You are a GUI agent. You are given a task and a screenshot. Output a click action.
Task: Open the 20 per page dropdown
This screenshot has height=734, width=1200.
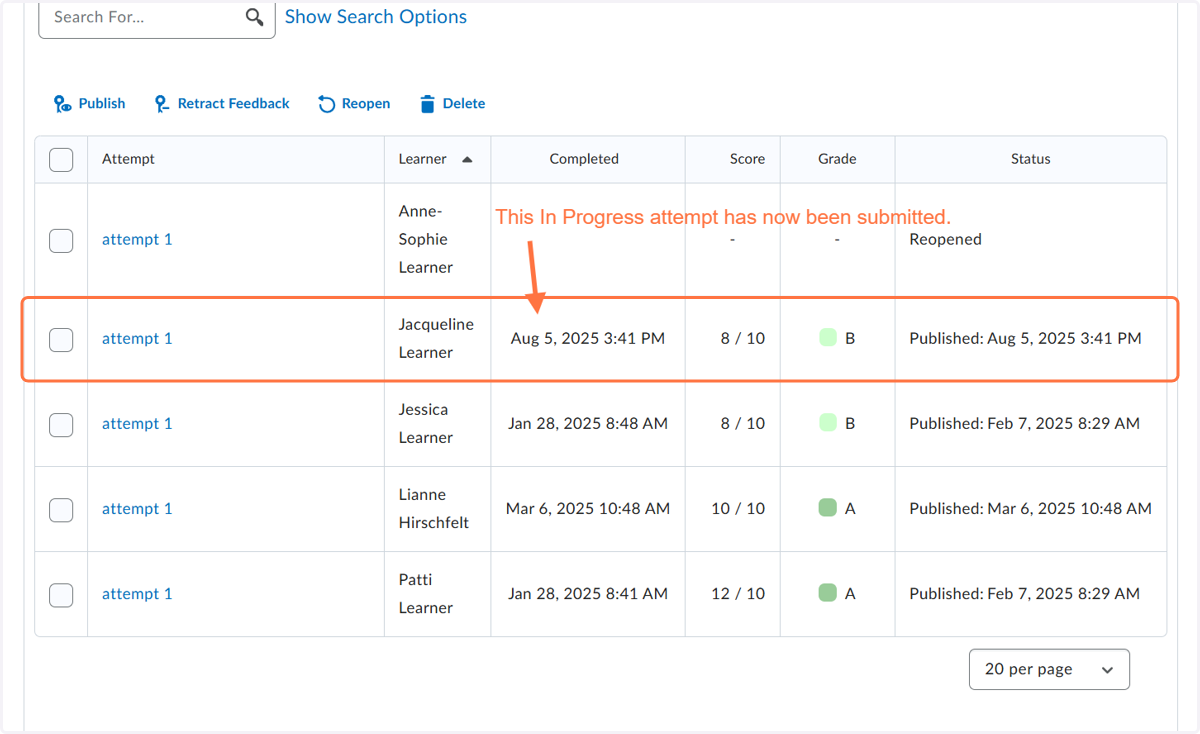[x=1049, y=669]
